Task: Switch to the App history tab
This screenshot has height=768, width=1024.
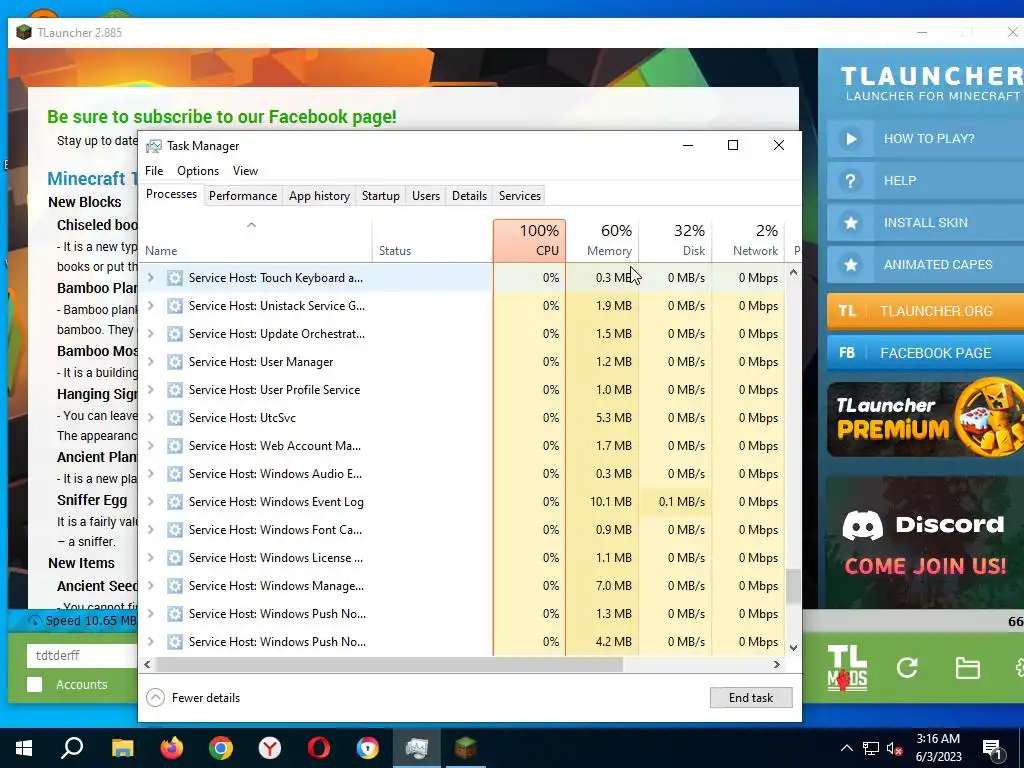Action: click(x=319, y=196)
